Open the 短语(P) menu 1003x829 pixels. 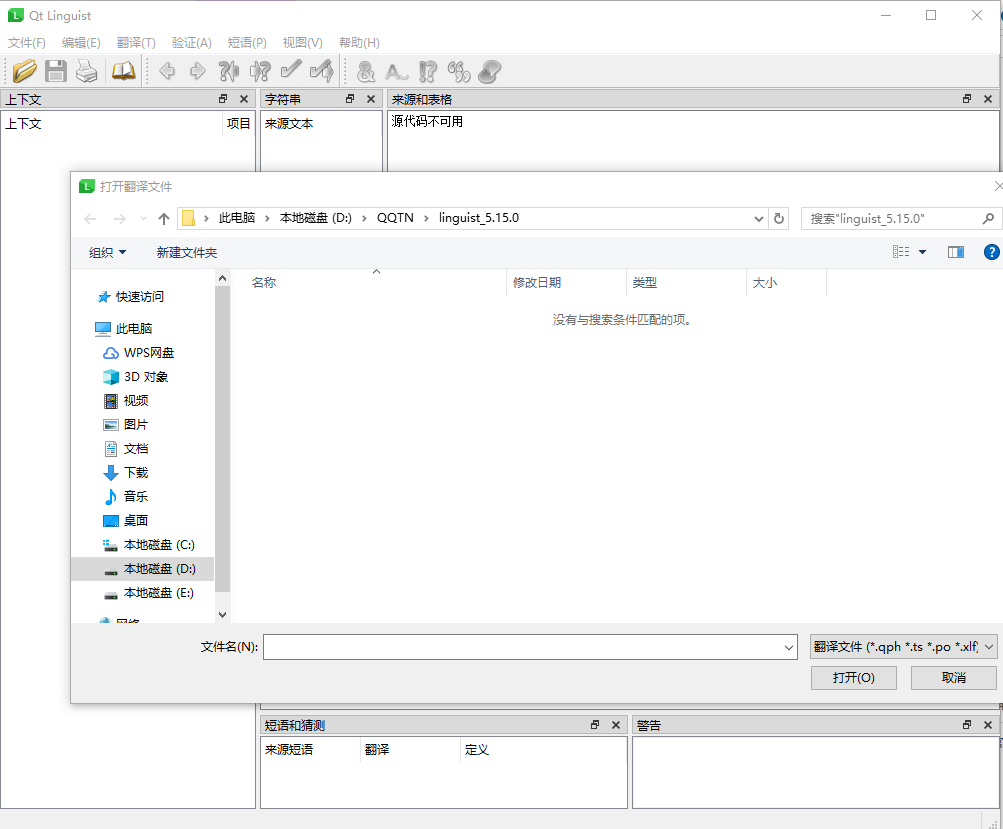click(247, 43)
